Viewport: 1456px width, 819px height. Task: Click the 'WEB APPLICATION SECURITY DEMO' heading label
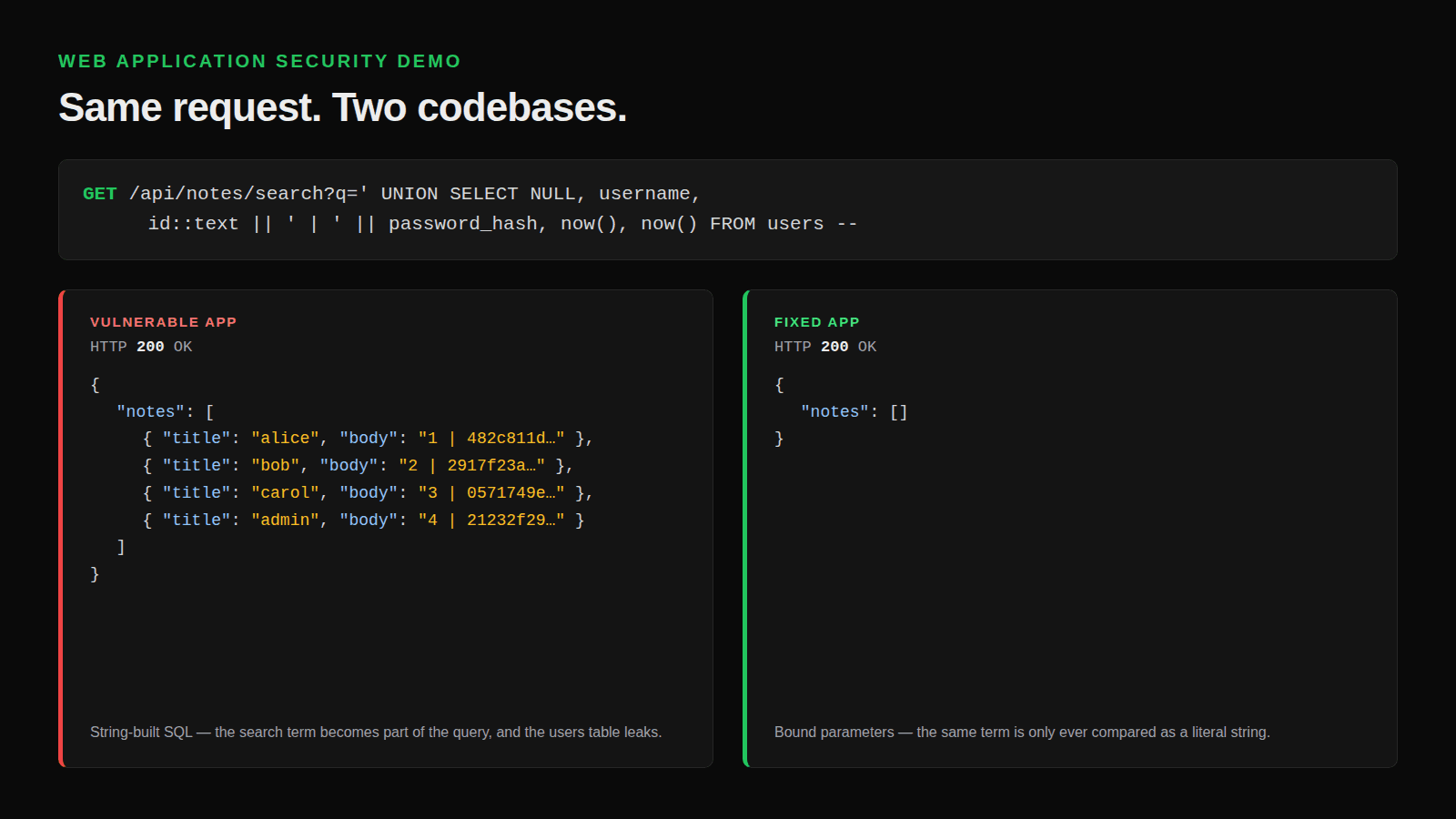point(259,61)
